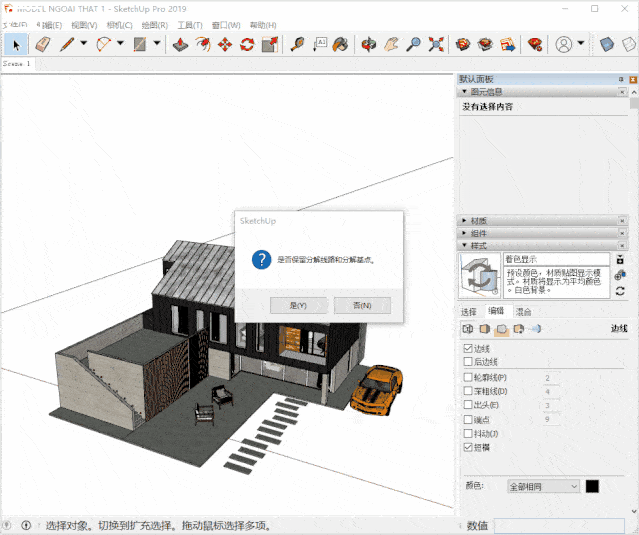Collapse the 图元信息 entity info panel
The width and height of the screenshot is (639, 535).
[464, 92]
